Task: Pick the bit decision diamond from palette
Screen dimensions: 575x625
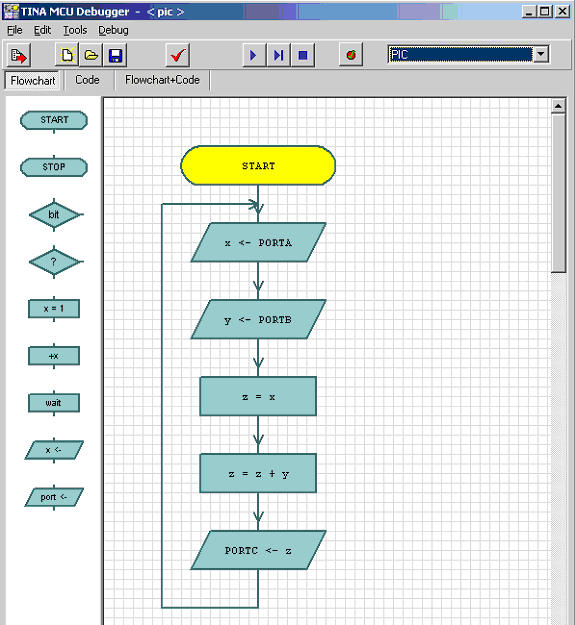Action: 54,215
